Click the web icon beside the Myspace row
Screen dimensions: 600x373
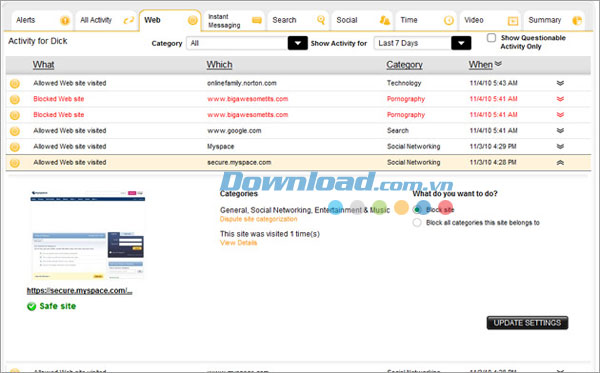pyautogui.click(x=15, y=147)
